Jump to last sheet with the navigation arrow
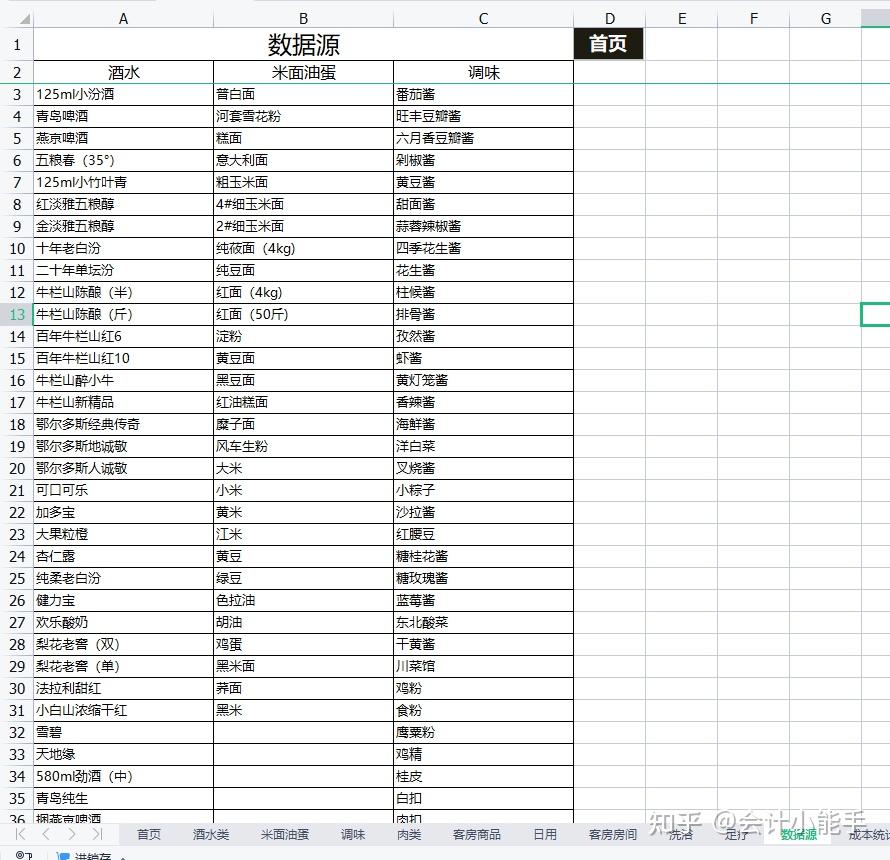 [97, 834]
